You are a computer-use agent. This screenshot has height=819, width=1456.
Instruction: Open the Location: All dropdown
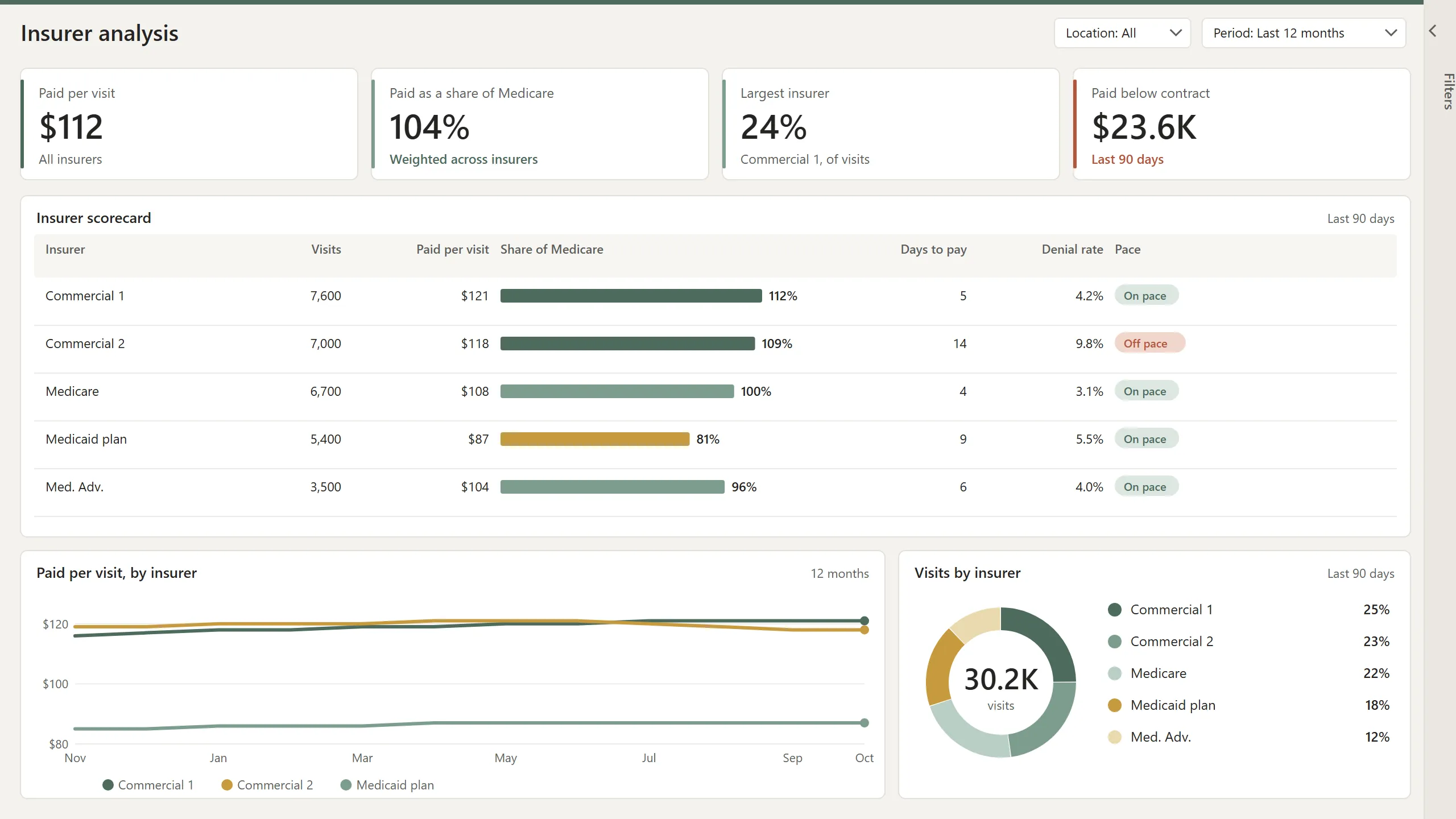[x=1122, y=33]
